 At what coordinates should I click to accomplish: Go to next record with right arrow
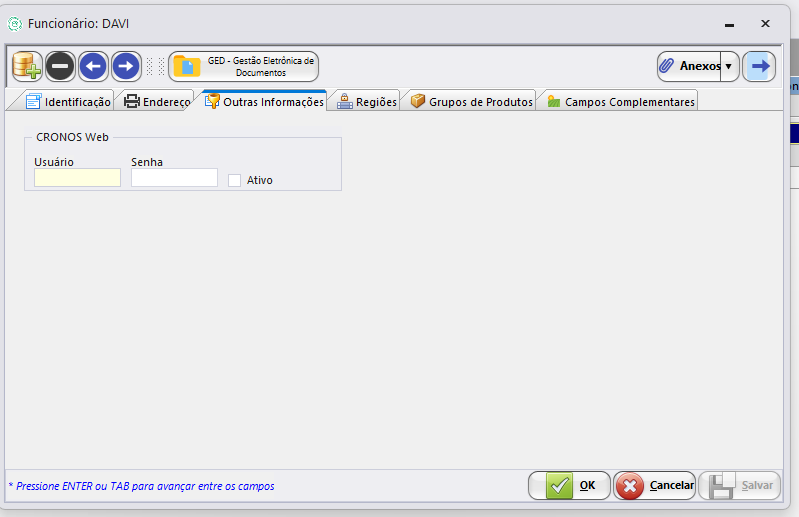[125, 67]
